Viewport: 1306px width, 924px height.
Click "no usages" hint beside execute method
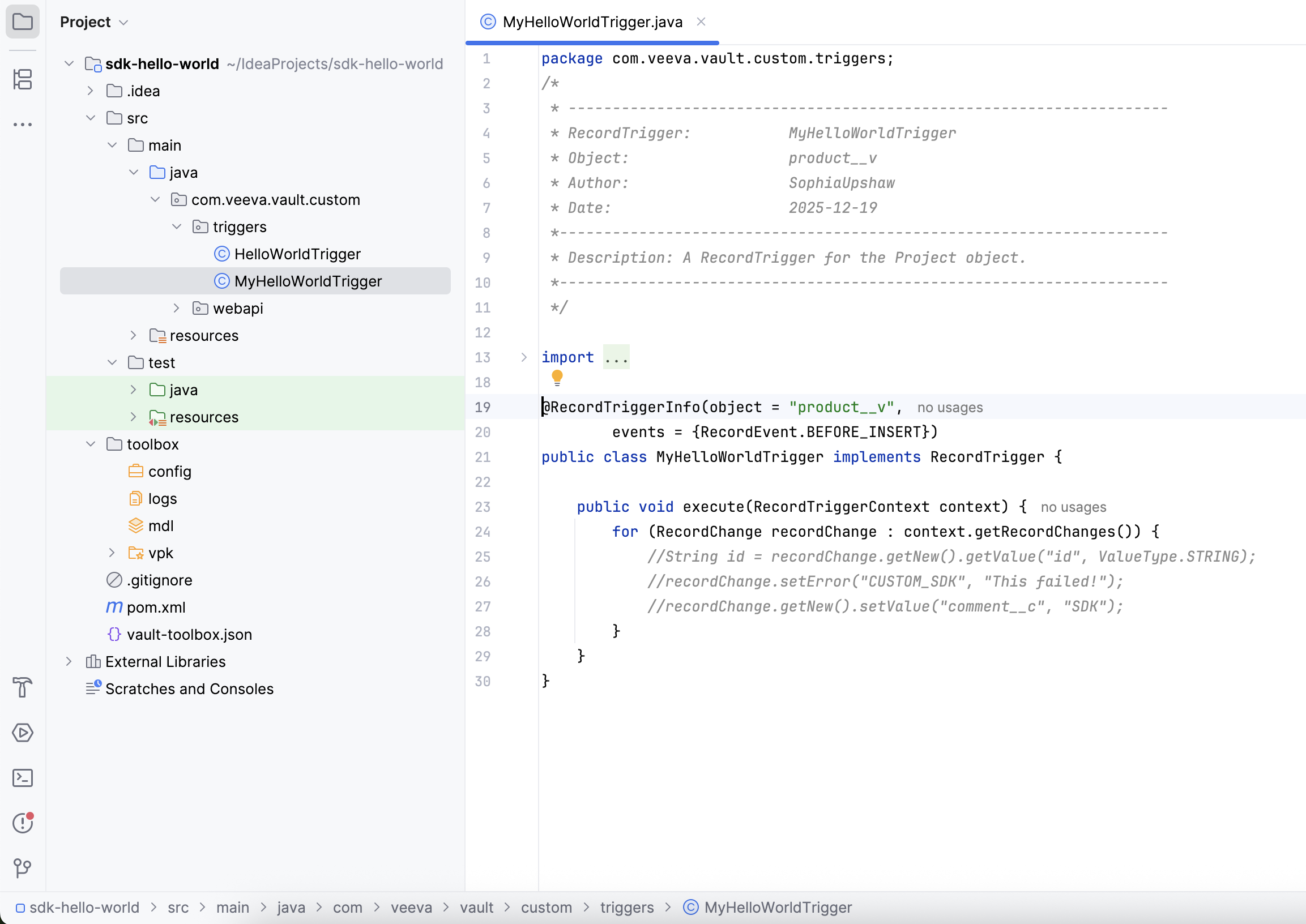1073,507
